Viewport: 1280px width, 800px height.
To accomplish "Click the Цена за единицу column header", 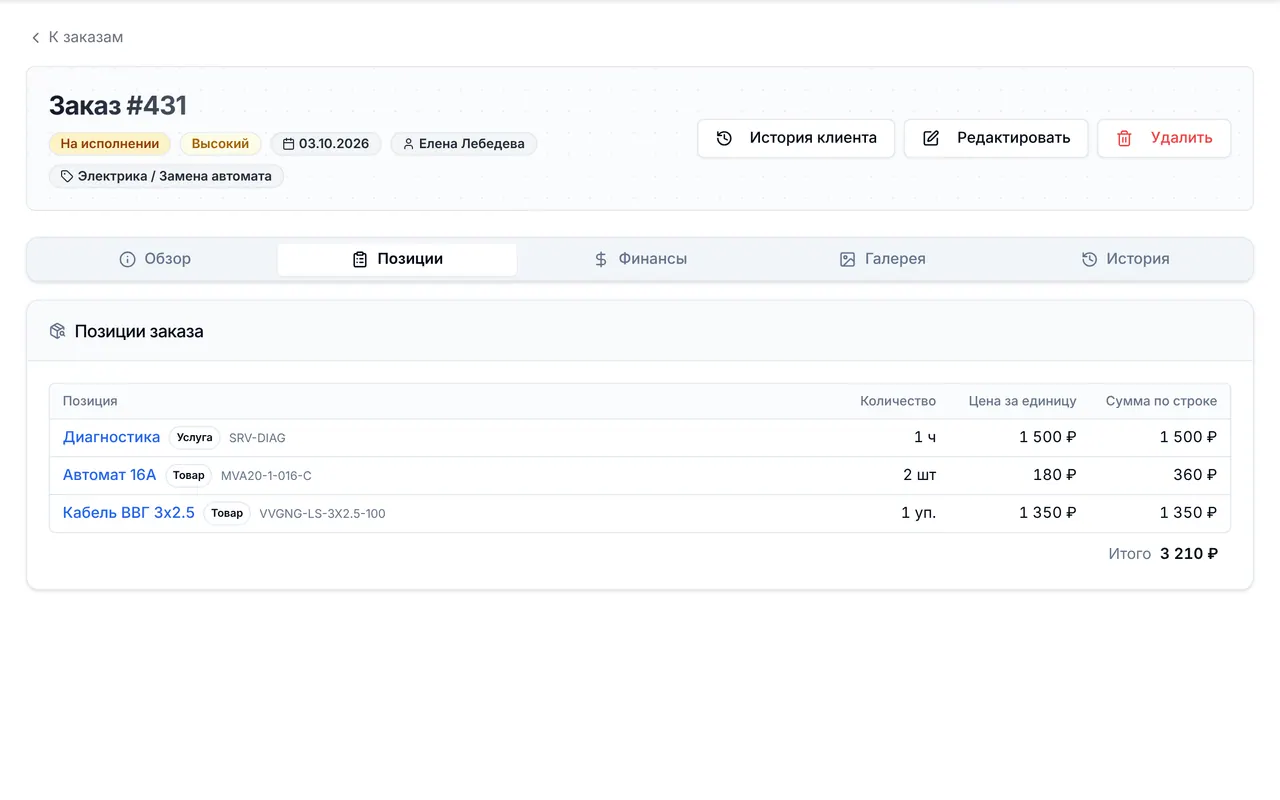I will [x=1023, y=401].
